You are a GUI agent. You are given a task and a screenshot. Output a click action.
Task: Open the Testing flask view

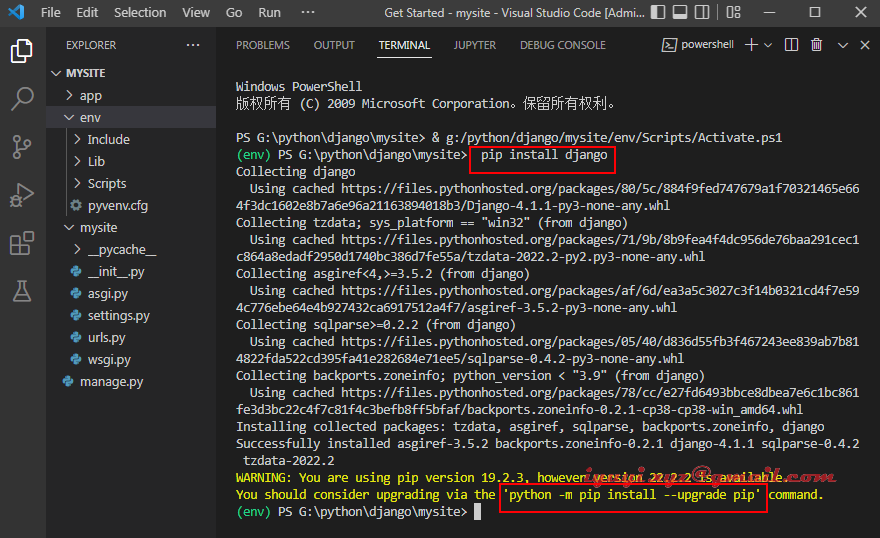pyautogui.click(x=22, y=291)
